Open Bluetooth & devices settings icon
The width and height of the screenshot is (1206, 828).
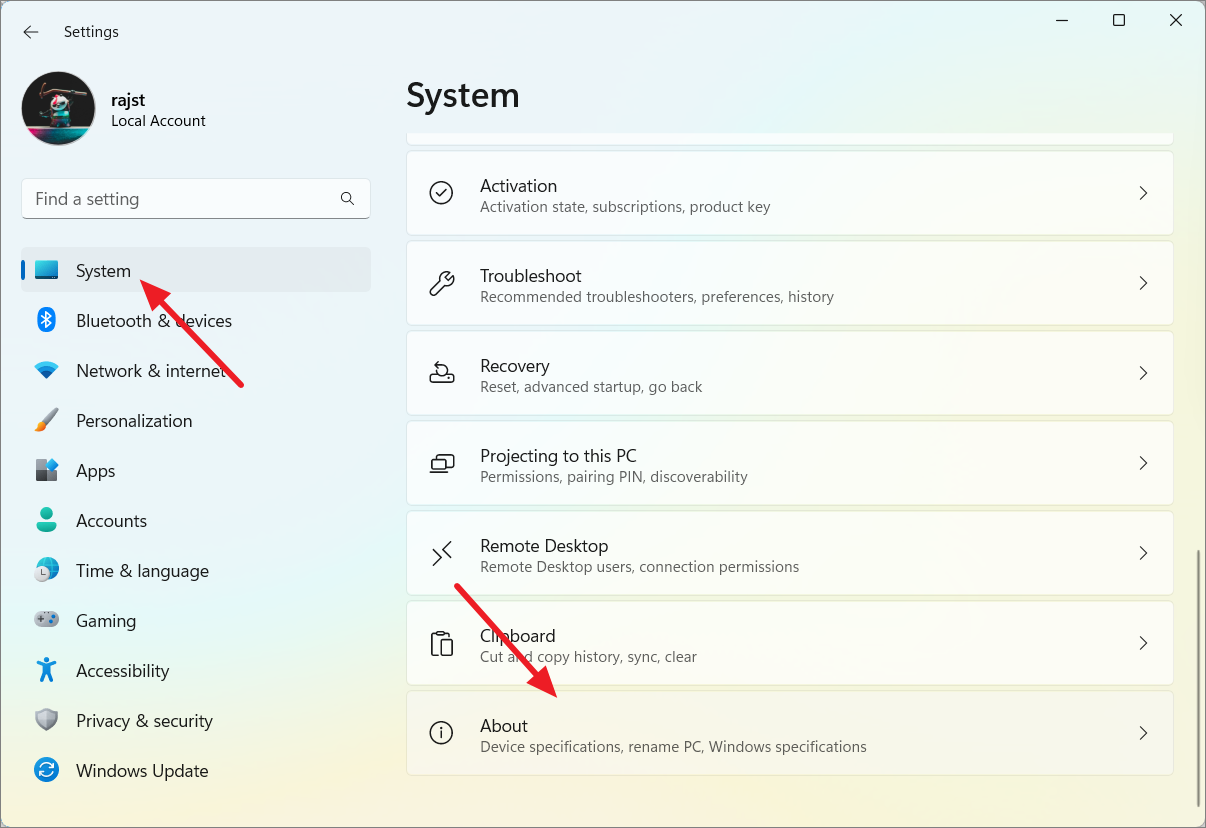[47, 320]
